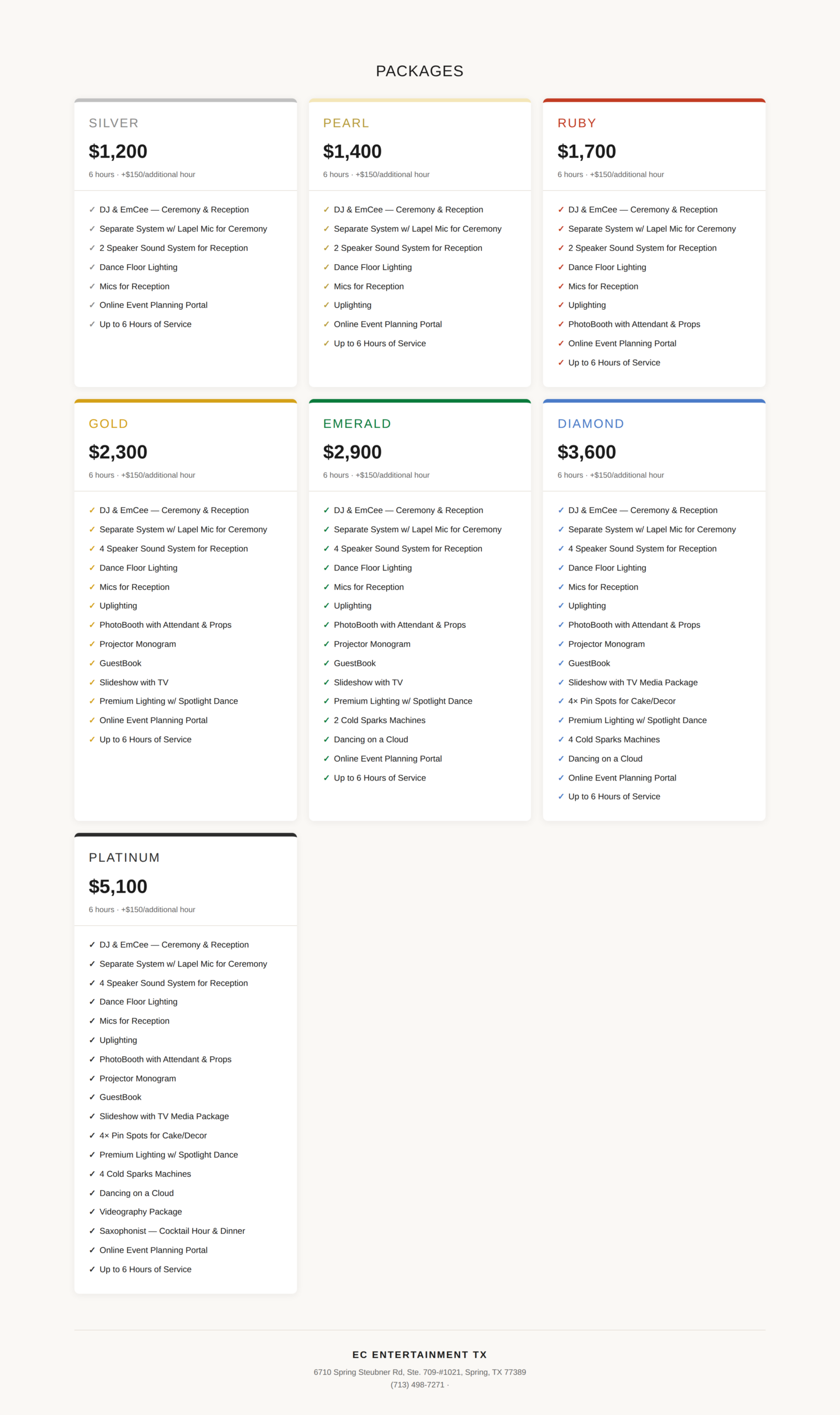Image resolution: width=840 pixels, height=1415 pixels.
Task: Click the checkmark beside Uplighting in Pearl package
Action: [x=326, y=305]
